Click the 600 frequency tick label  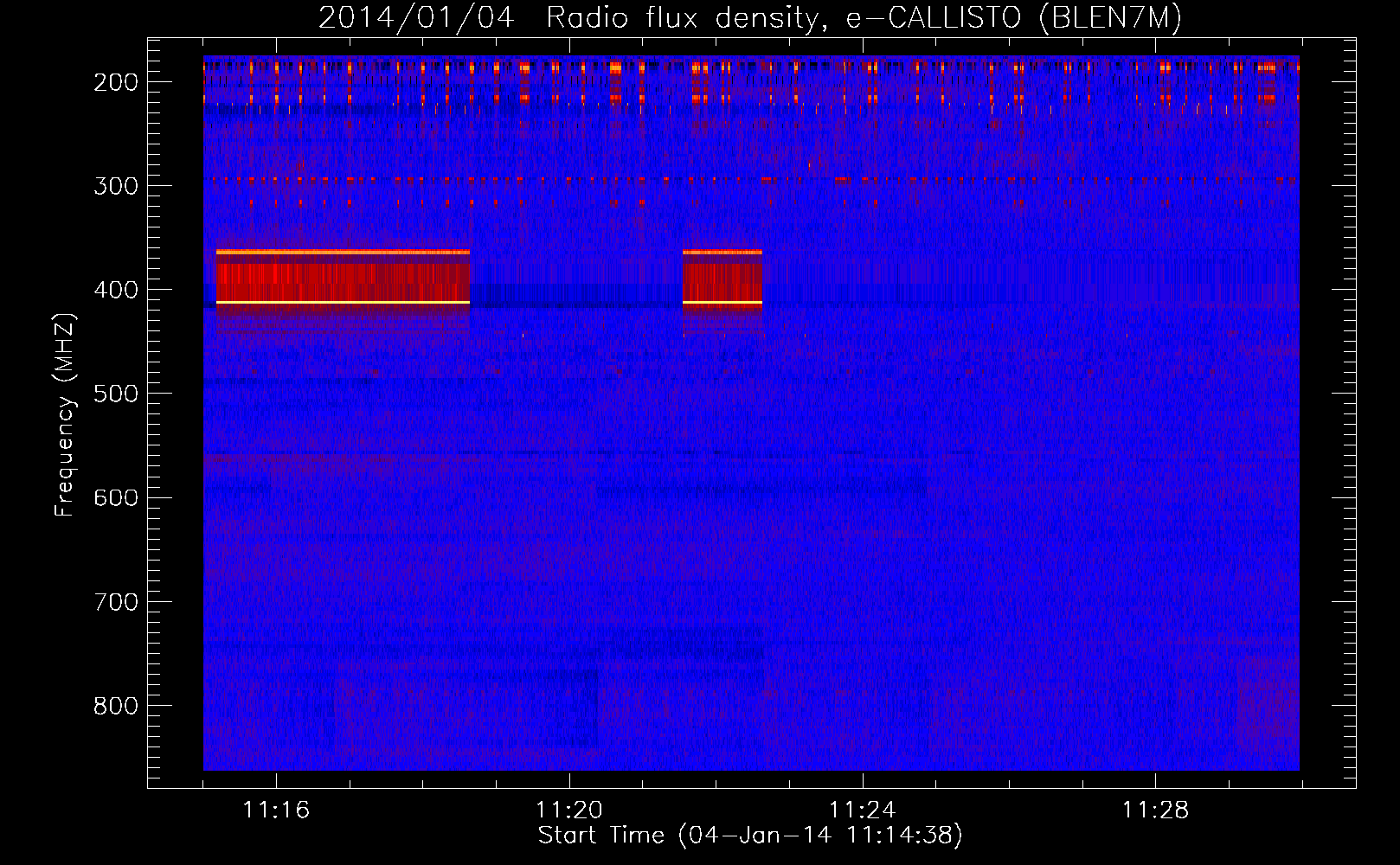tap(116, 497)
